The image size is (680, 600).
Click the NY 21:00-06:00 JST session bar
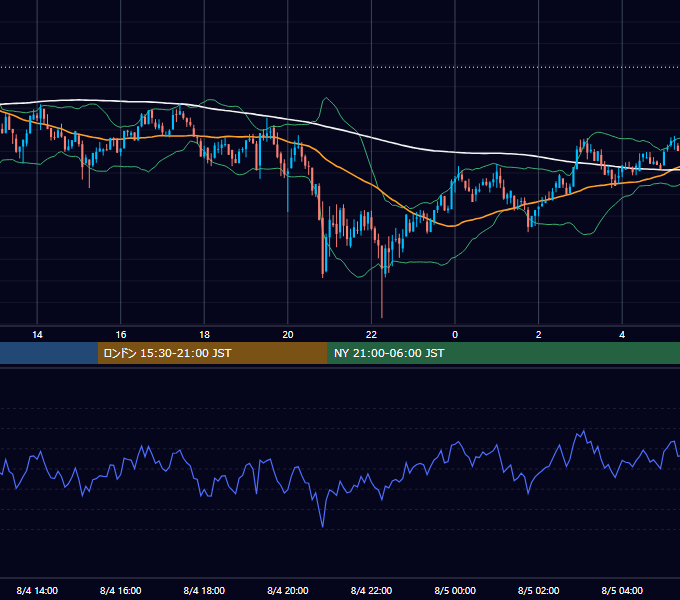[503, 353]
